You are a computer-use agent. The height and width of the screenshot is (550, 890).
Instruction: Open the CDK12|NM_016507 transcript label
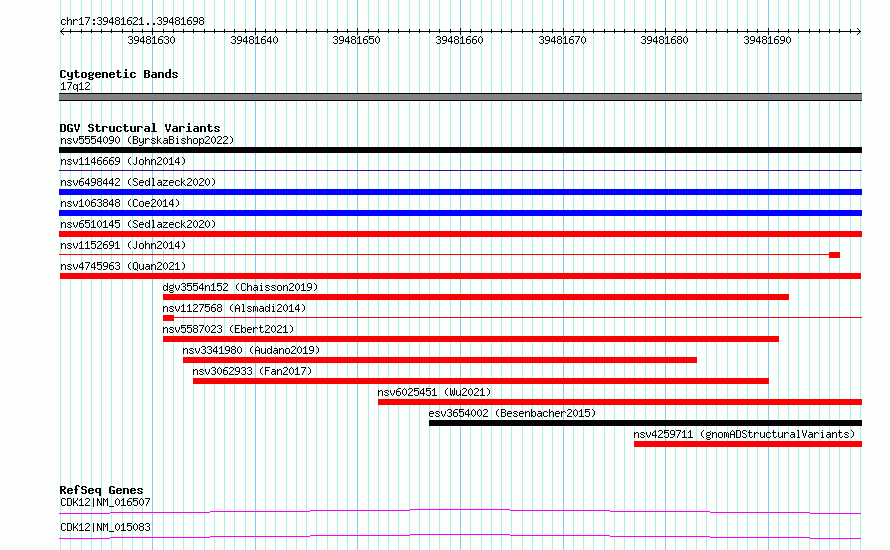click(105, 502)
